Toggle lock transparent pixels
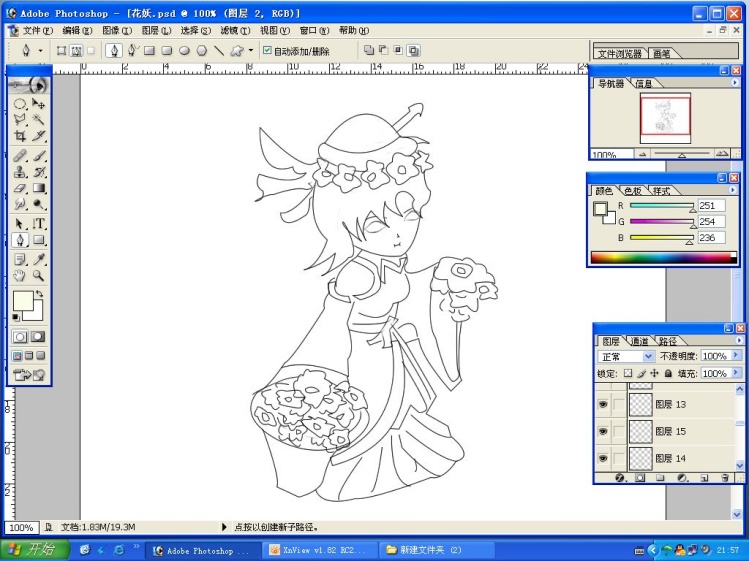The image size is (749, 561). point(628,373)
